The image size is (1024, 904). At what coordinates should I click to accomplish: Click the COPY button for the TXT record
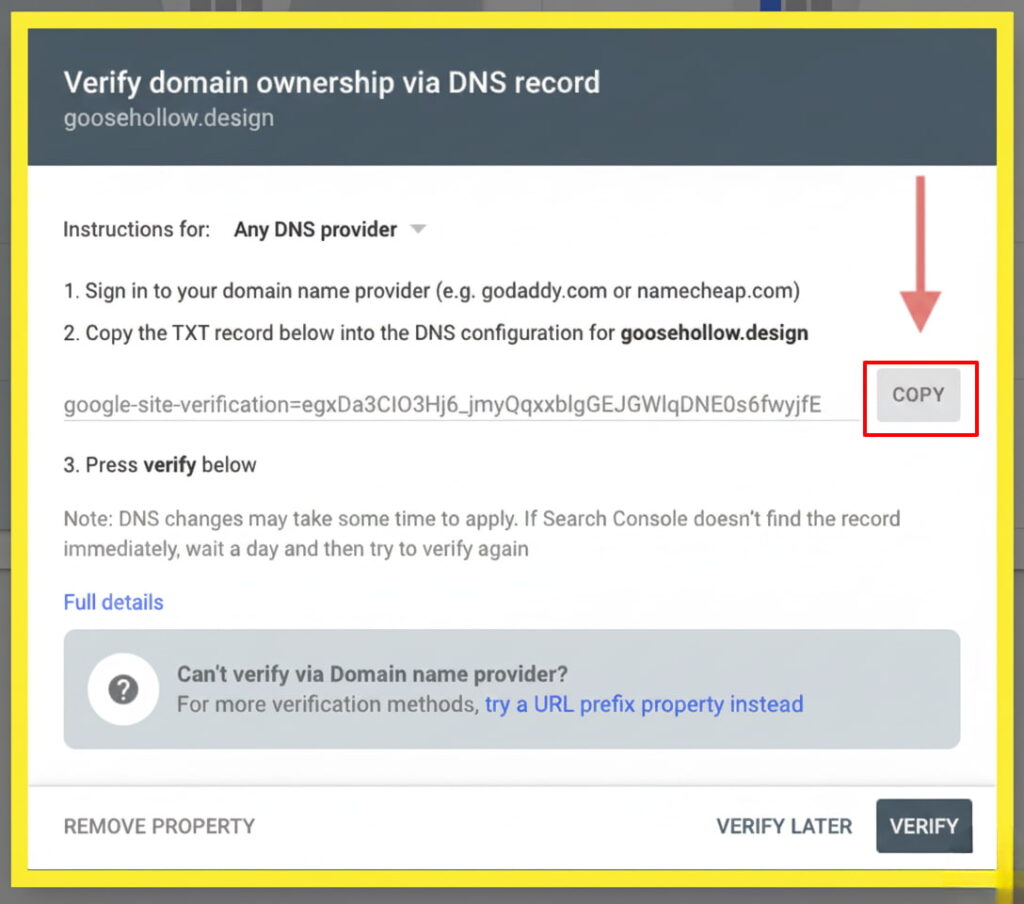point(918,394)
